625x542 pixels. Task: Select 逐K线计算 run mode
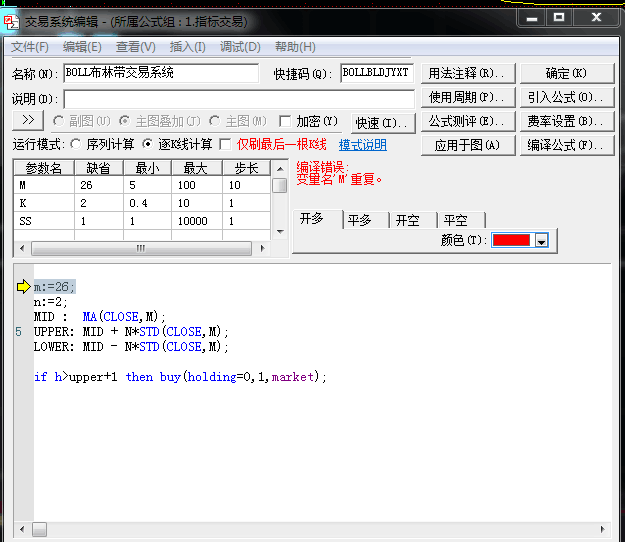coord(147,144)
